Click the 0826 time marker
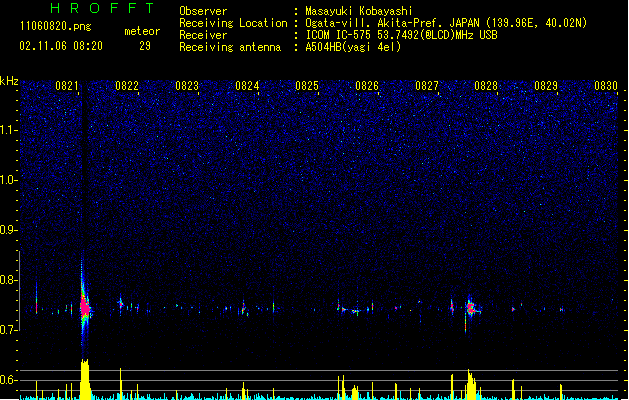Screen dimensions: 629x400 tap(367, 86)
